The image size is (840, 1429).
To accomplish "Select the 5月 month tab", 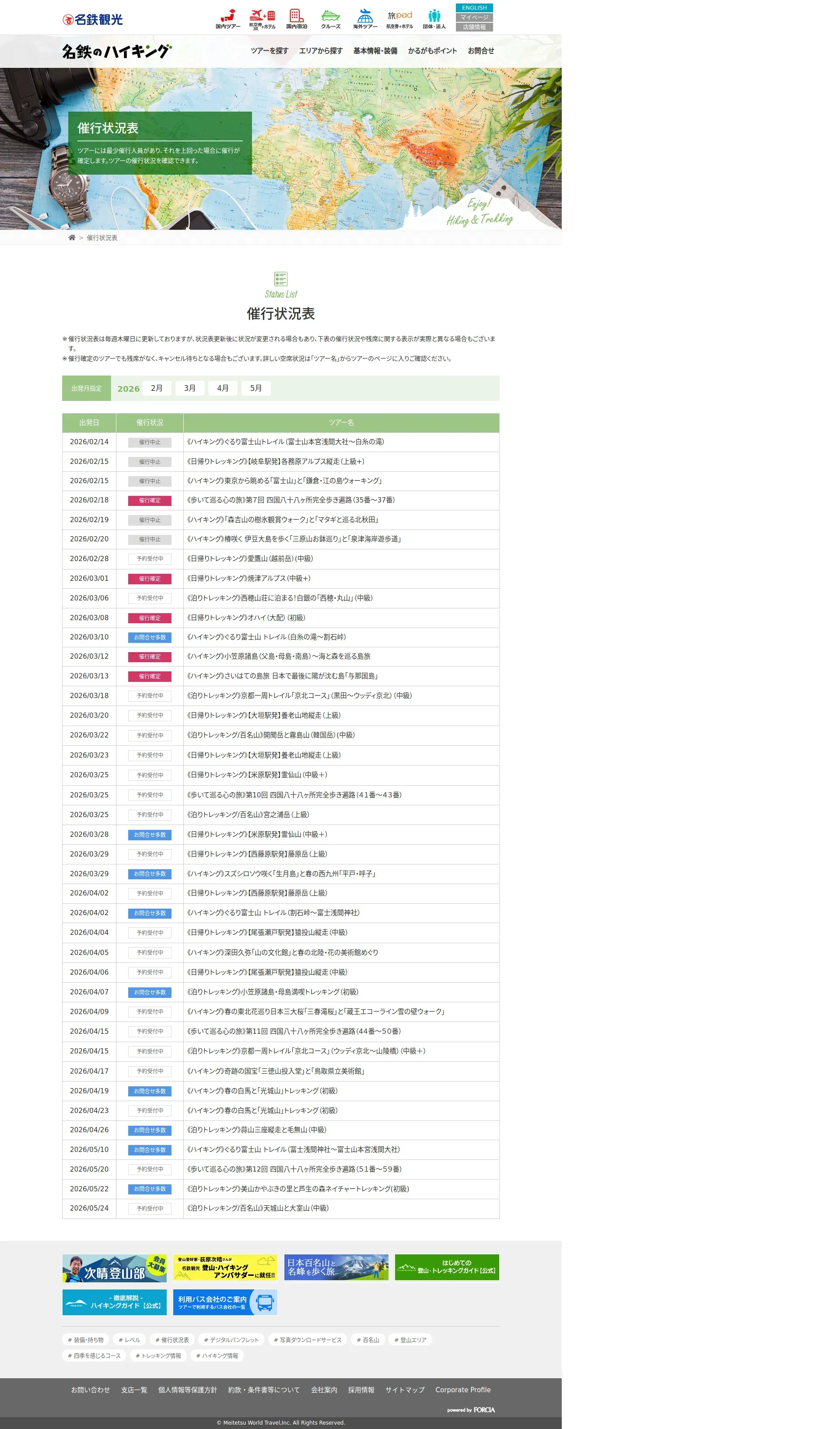I will click(255, 388).
